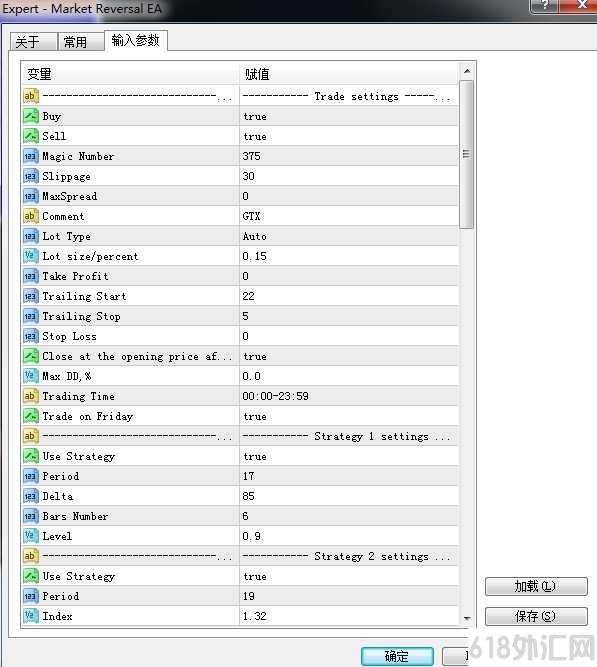The width and height of the screenshot is (597, 667).
Task: Toggle Strategy 1 Use Strategy value
Action: tap(349, 456)
